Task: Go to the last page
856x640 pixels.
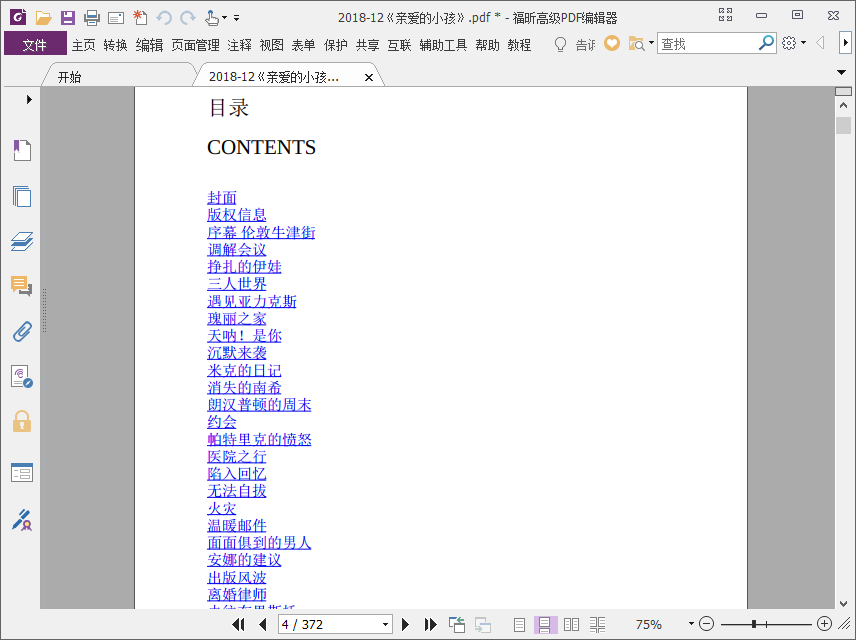Action: pyautogui.click(x=431, y=624)
